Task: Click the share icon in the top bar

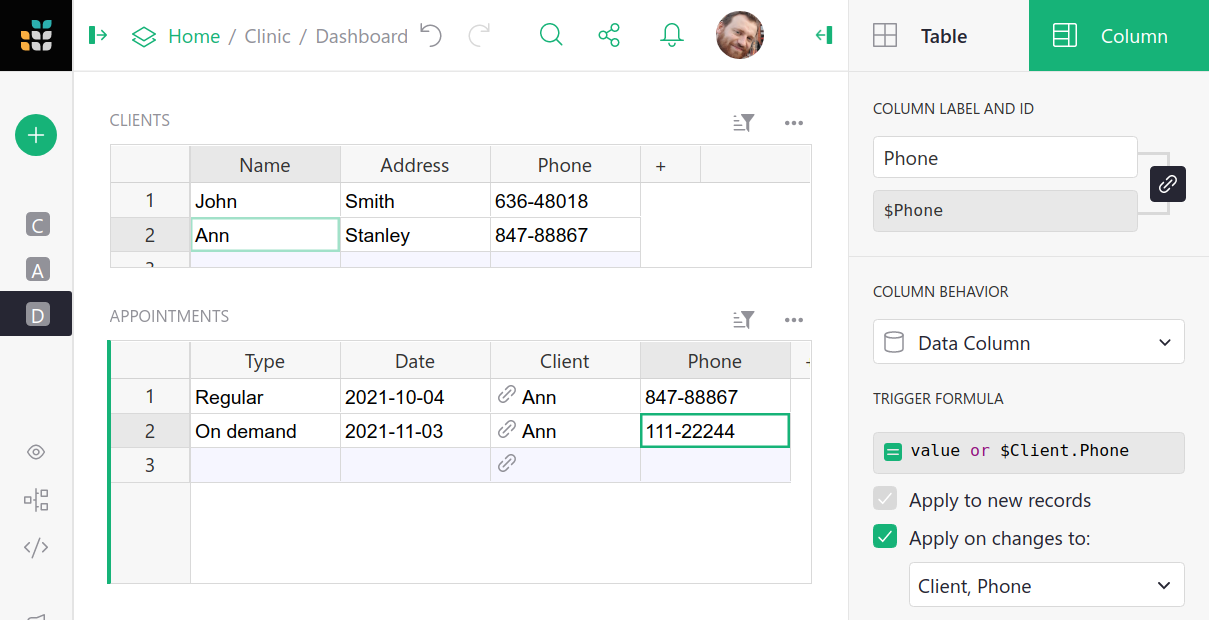Action: pos(610,34)
